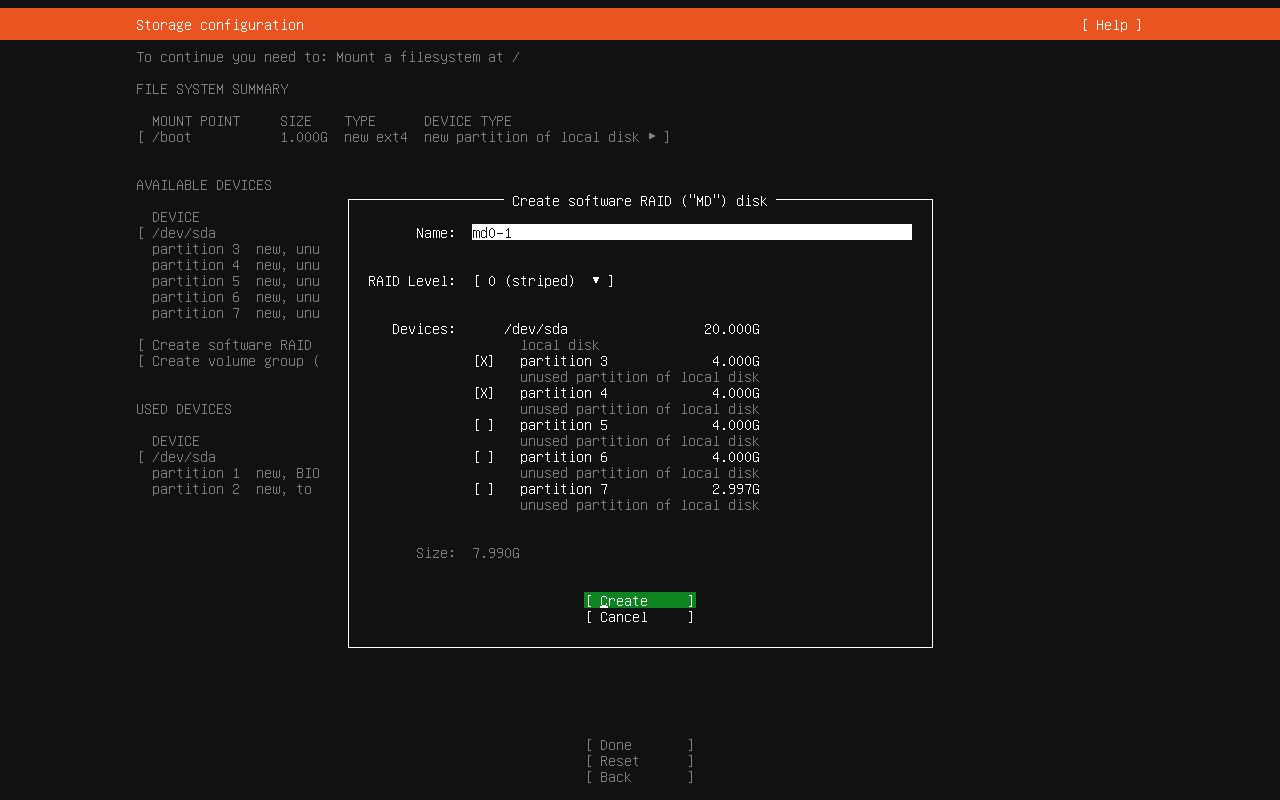Uncheck the partition 3 checkbox
The height and width of the screenshot is (800, 1280).
(x=484, y=361)
